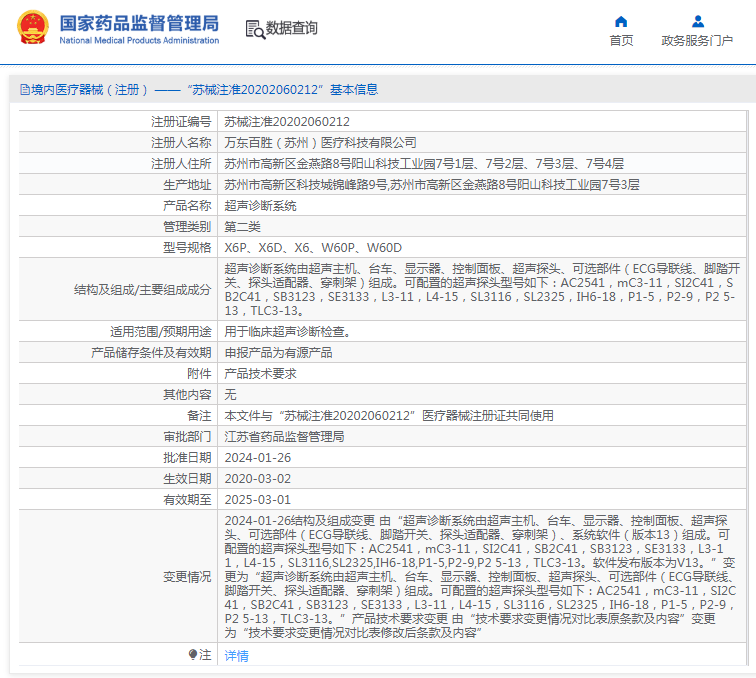The height and width of the screenshot is (678, 756).
Task: Click 申报产品为有源产品 text
Action: click(x=278, y=353)
